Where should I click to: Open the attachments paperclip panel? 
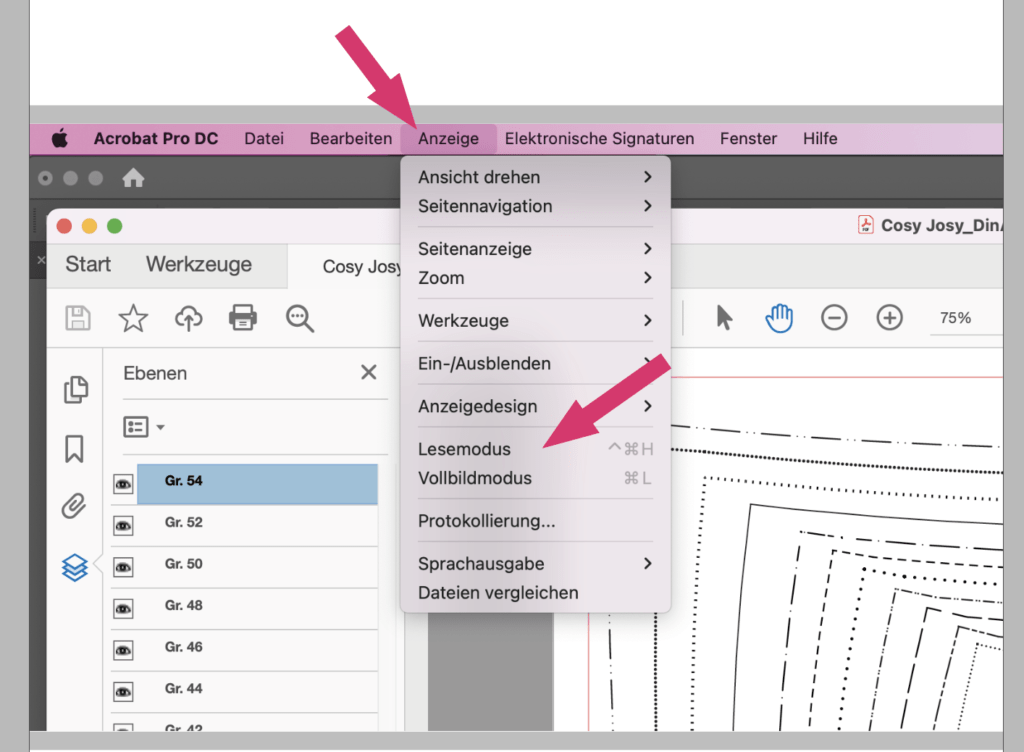pos(74,506)
